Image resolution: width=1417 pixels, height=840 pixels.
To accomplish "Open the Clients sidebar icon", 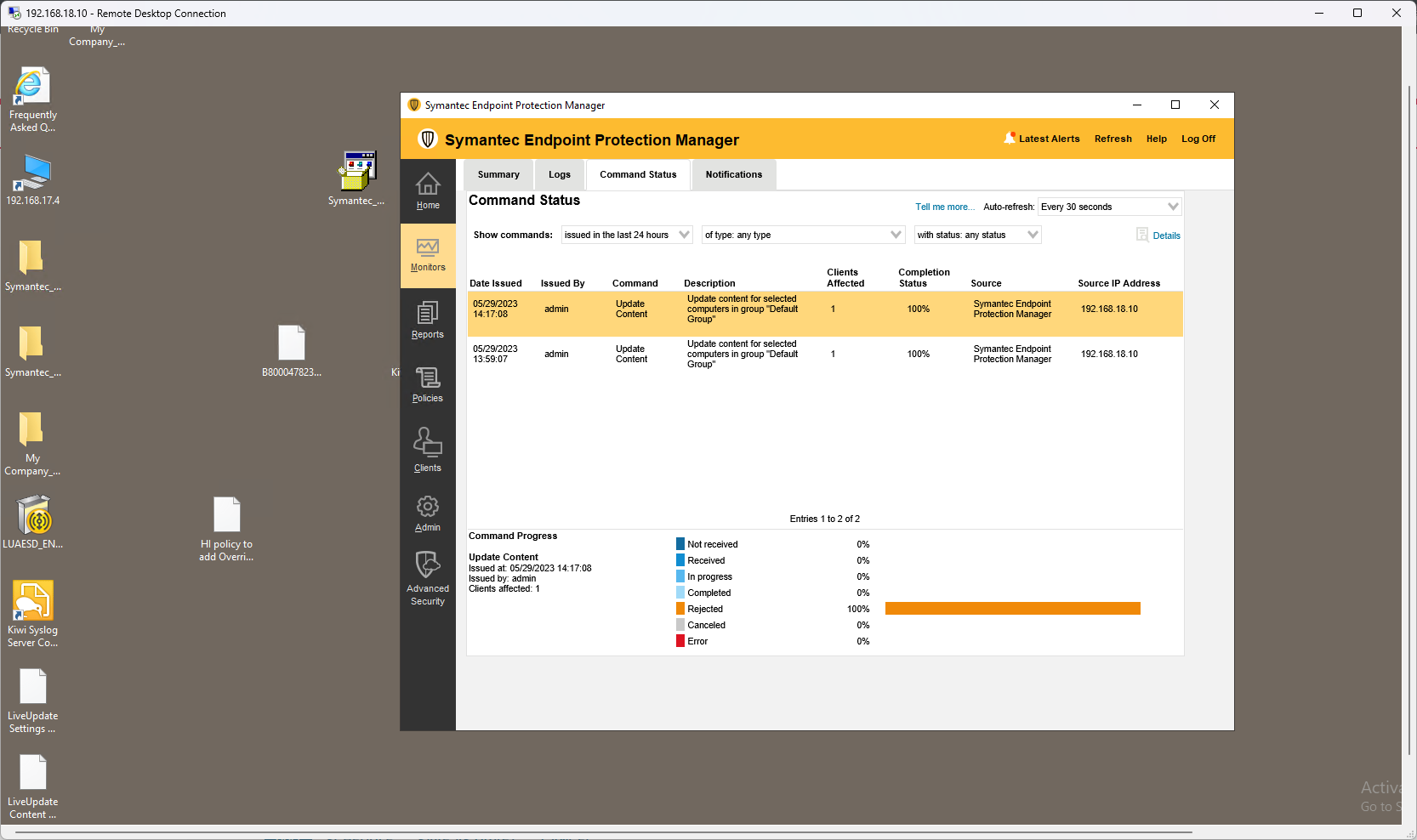I will coord(428,443).
